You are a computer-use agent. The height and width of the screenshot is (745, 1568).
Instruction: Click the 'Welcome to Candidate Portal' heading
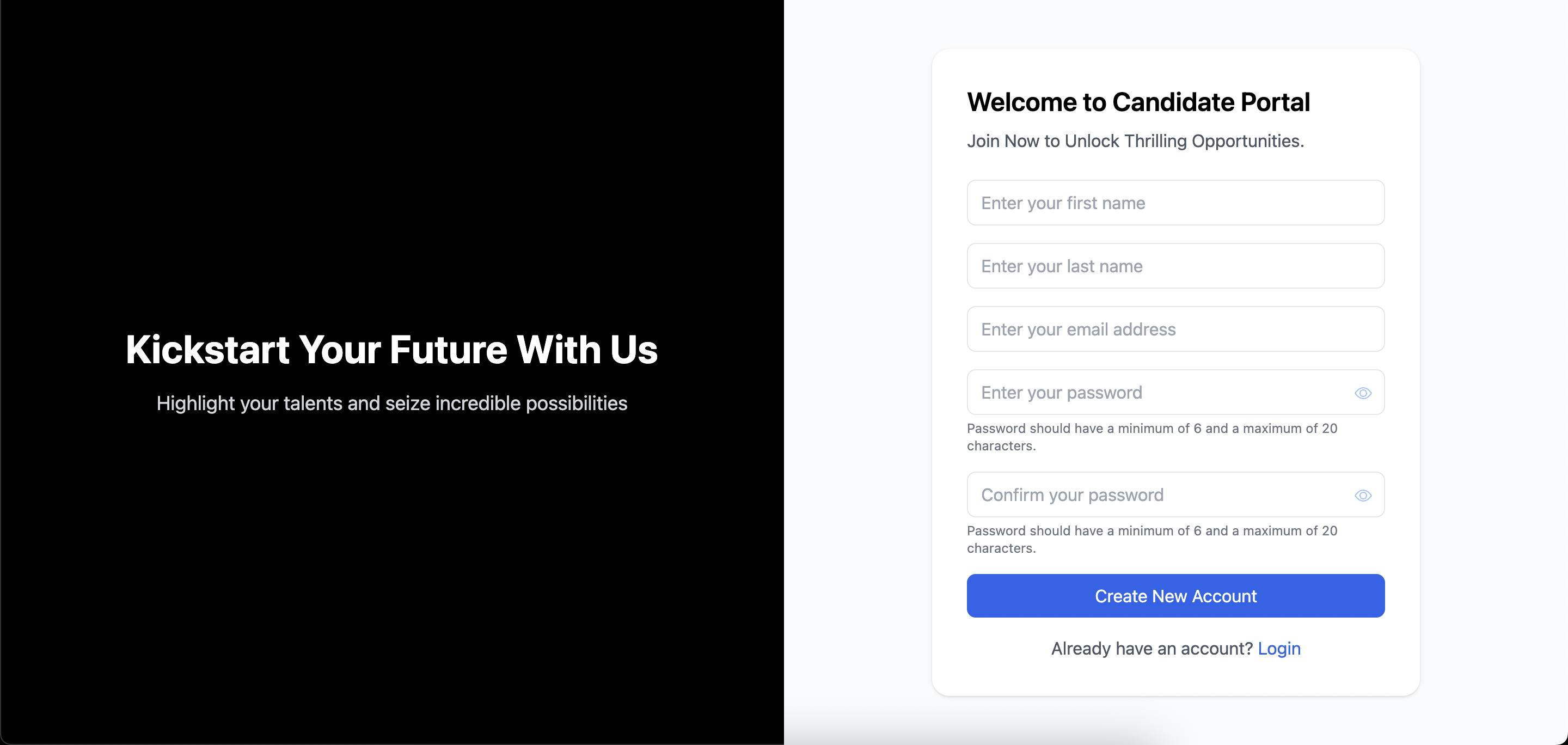click(x=1138, y=102)
